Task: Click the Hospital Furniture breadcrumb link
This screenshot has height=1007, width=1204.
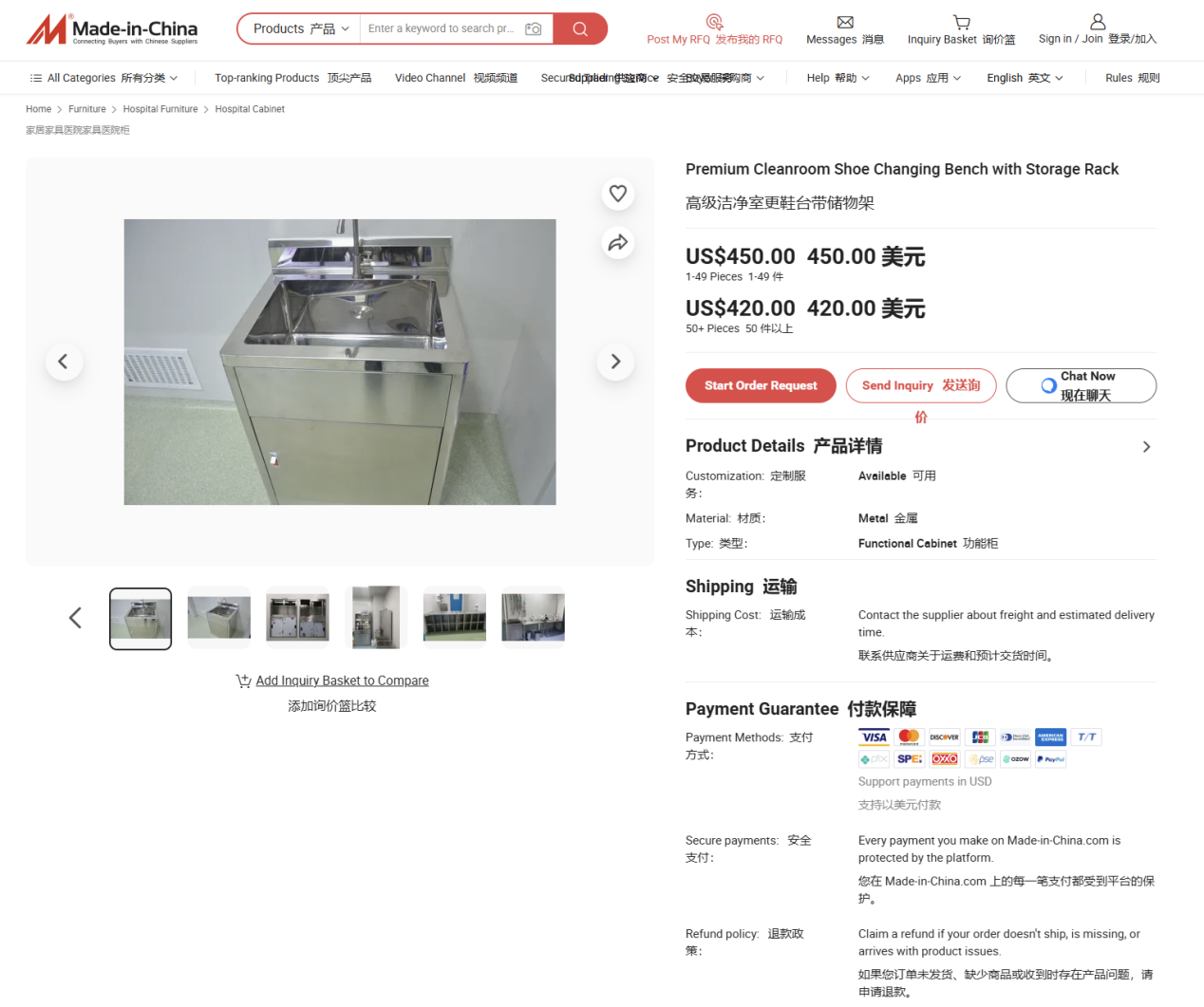Action: tap(160, 109)
